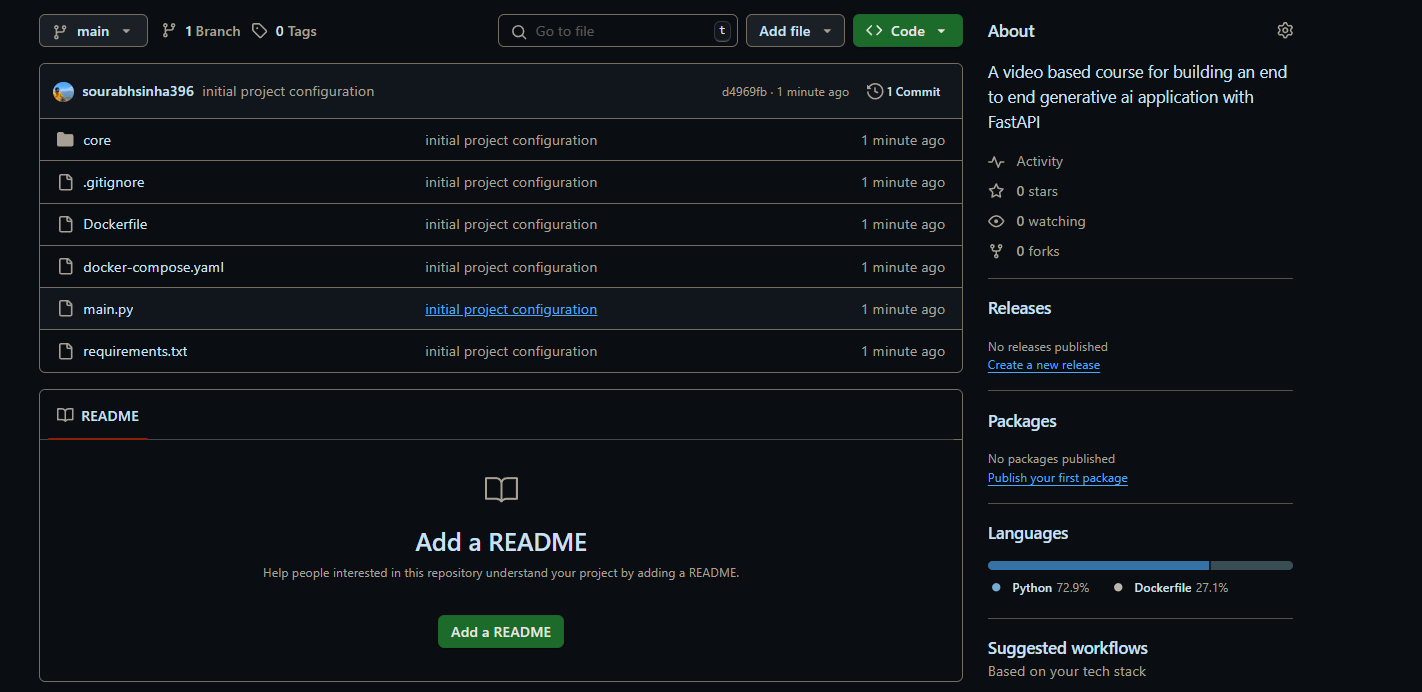Focus the Go to file search field
The image size is (1422, 692).
tap(618, 31)
